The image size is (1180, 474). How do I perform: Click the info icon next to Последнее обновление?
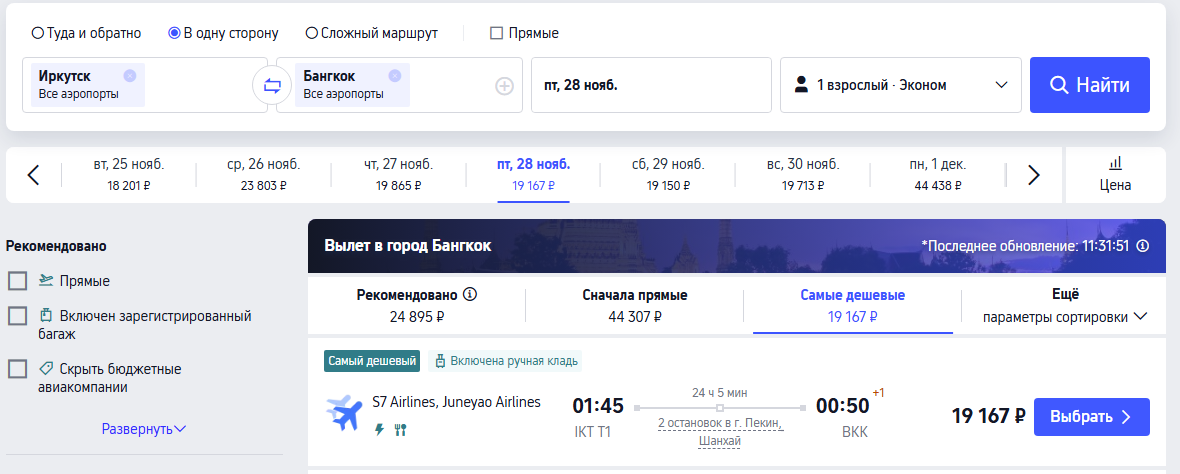click(x=1142, y=246)
